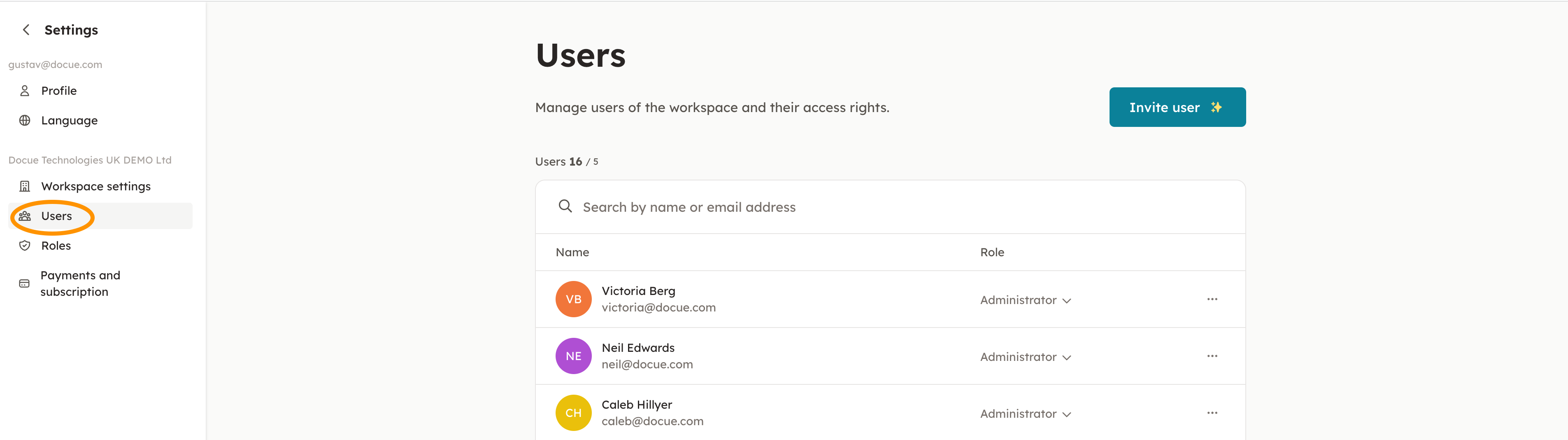This screenshot has width=1568, height=440.
Task: Click the Payments credit card icon
Action: (x=24, y=283)
